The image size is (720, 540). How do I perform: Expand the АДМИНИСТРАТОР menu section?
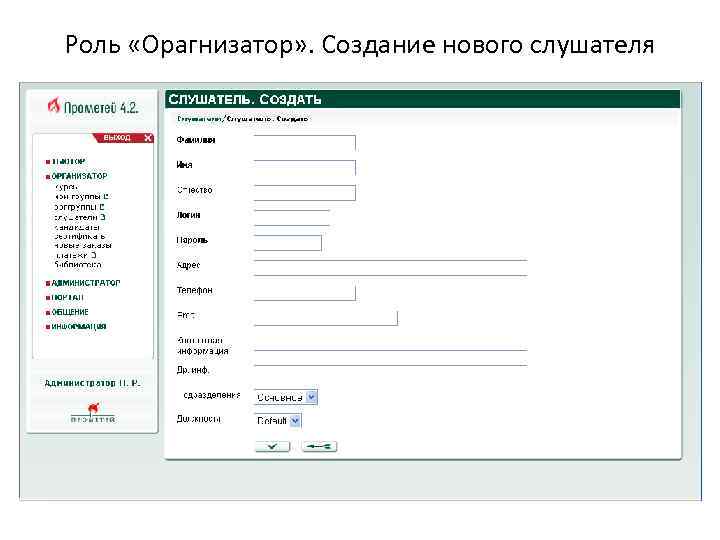click(x=85, y=283)
